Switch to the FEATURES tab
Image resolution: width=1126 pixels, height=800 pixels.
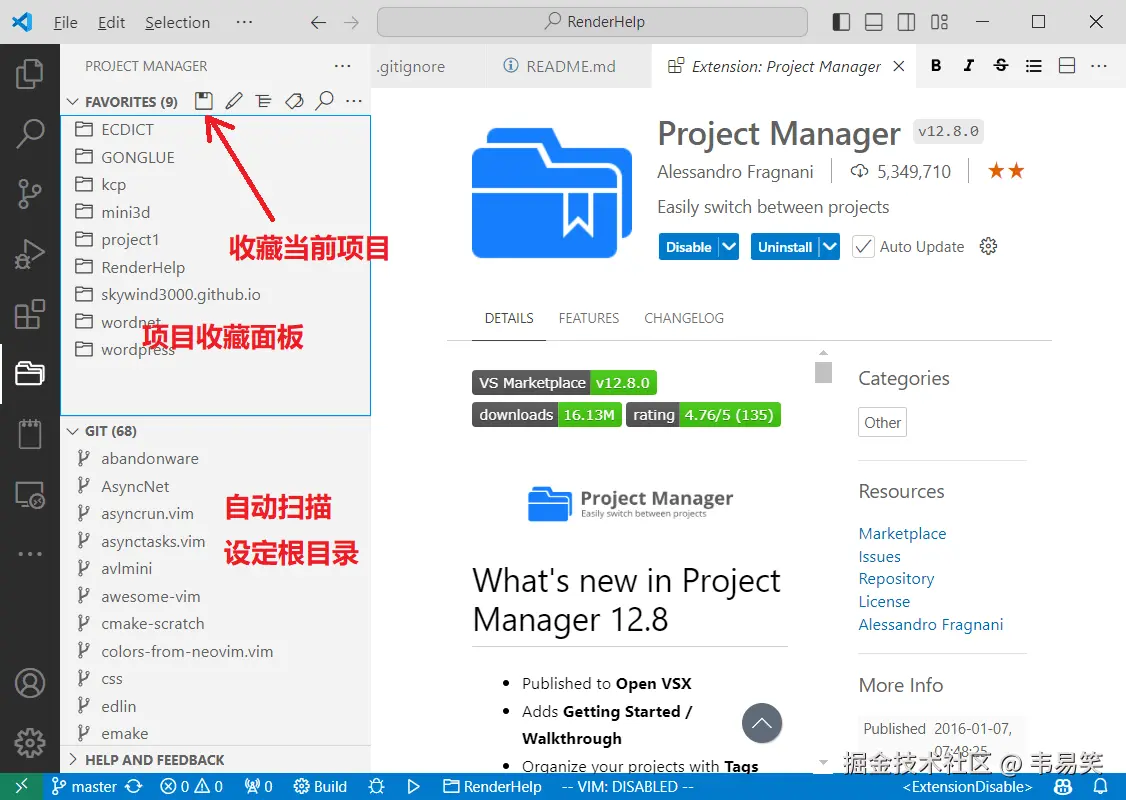[x=589, y=318]
